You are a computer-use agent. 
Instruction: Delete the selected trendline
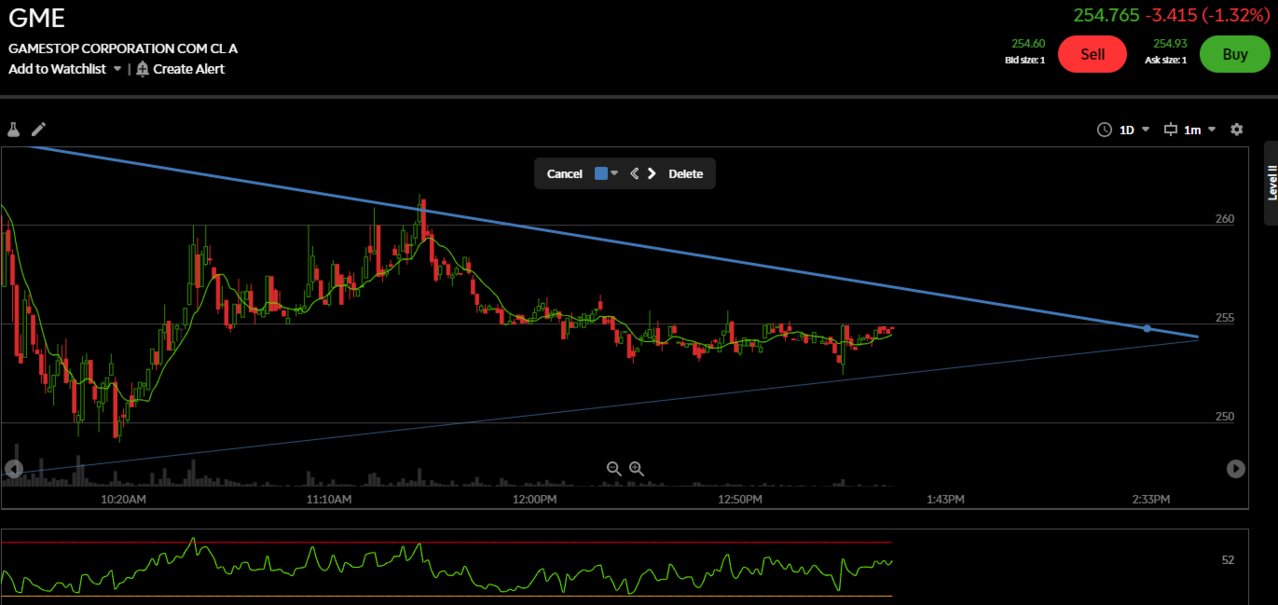(686, 174)
